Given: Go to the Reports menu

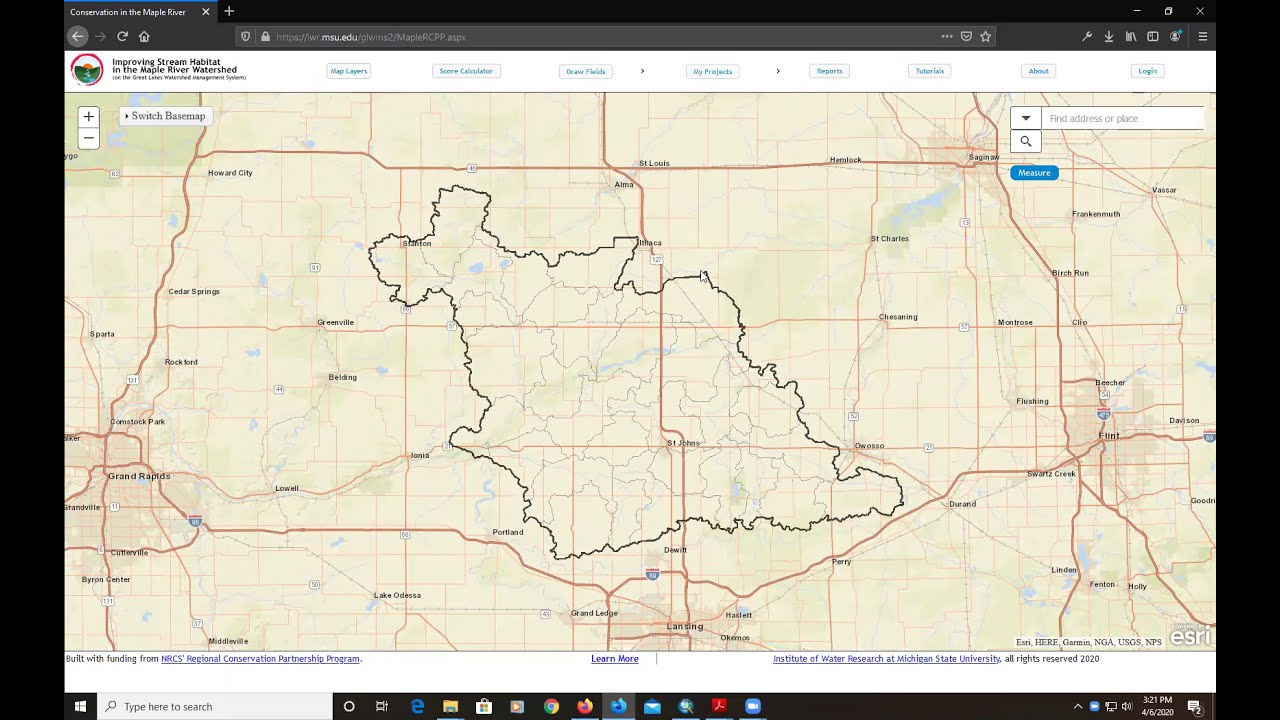Looking at the screenshot, I should [x=830, y=71].
